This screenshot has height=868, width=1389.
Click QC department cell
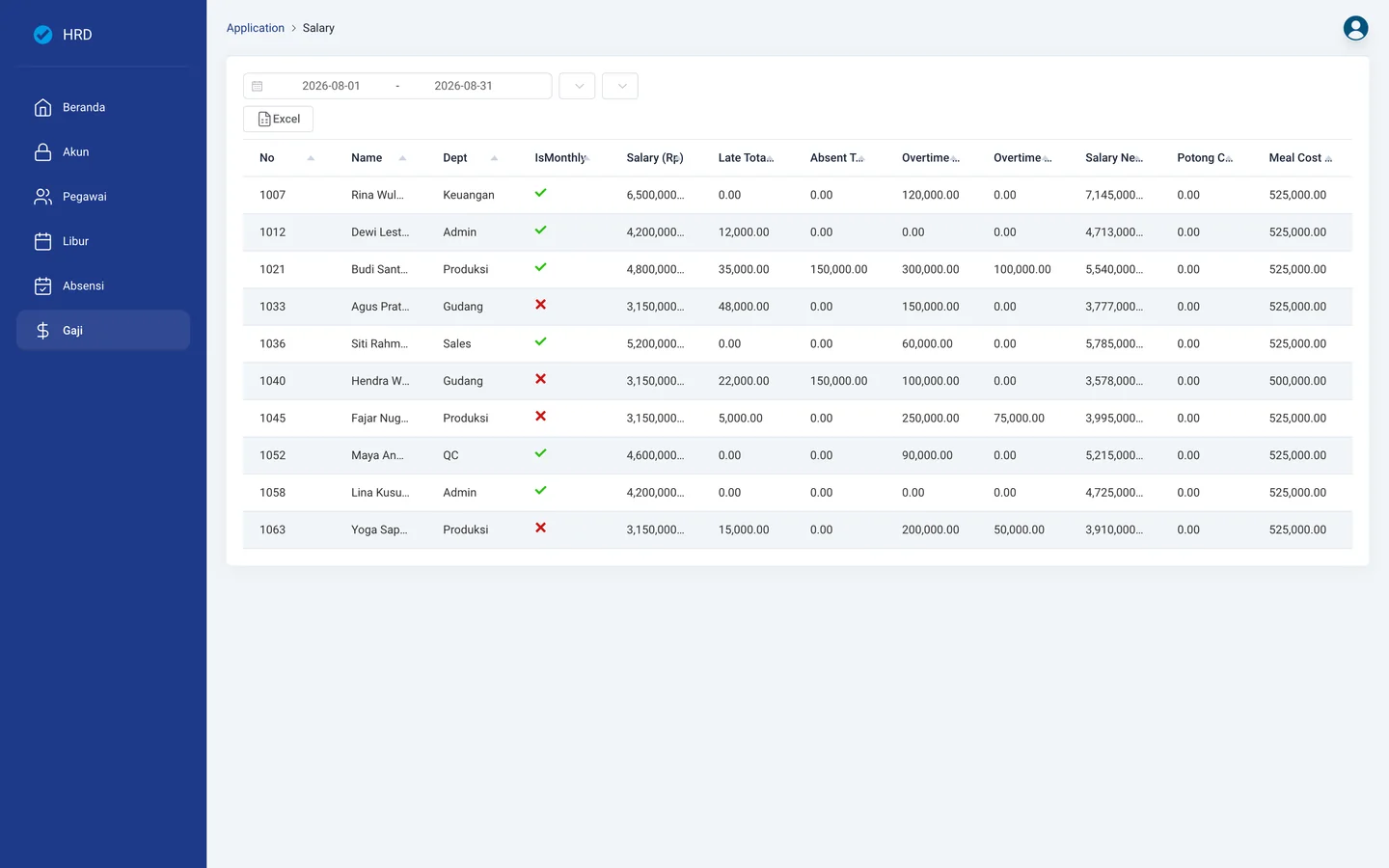pos(450,455)
